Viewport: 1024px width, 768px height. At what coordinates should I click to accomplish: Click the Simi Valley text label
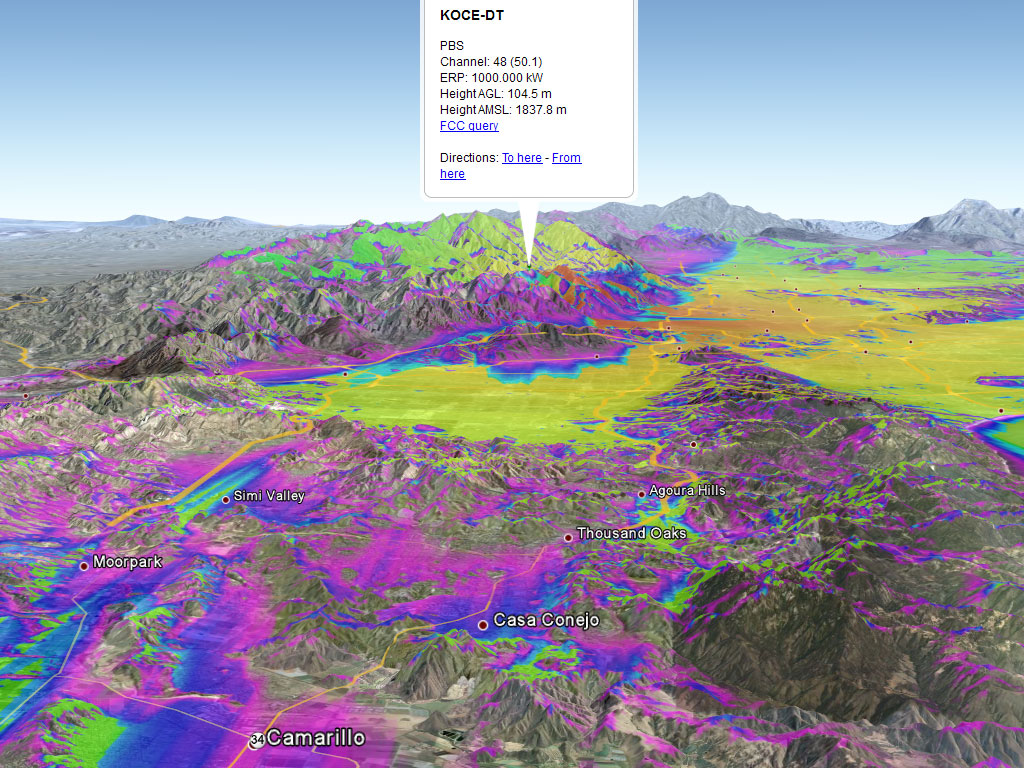click(269, 496)
